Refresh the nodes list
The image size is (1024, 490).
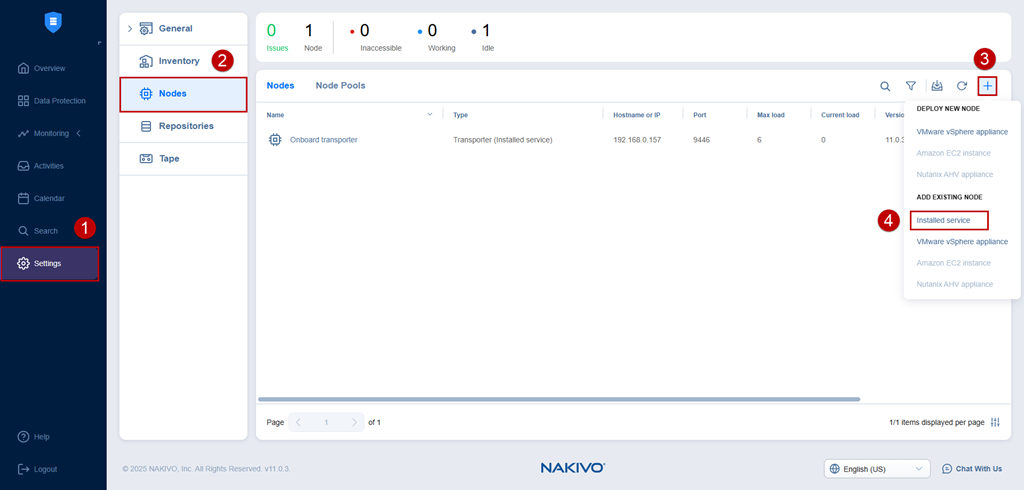[x=962, y=86]
